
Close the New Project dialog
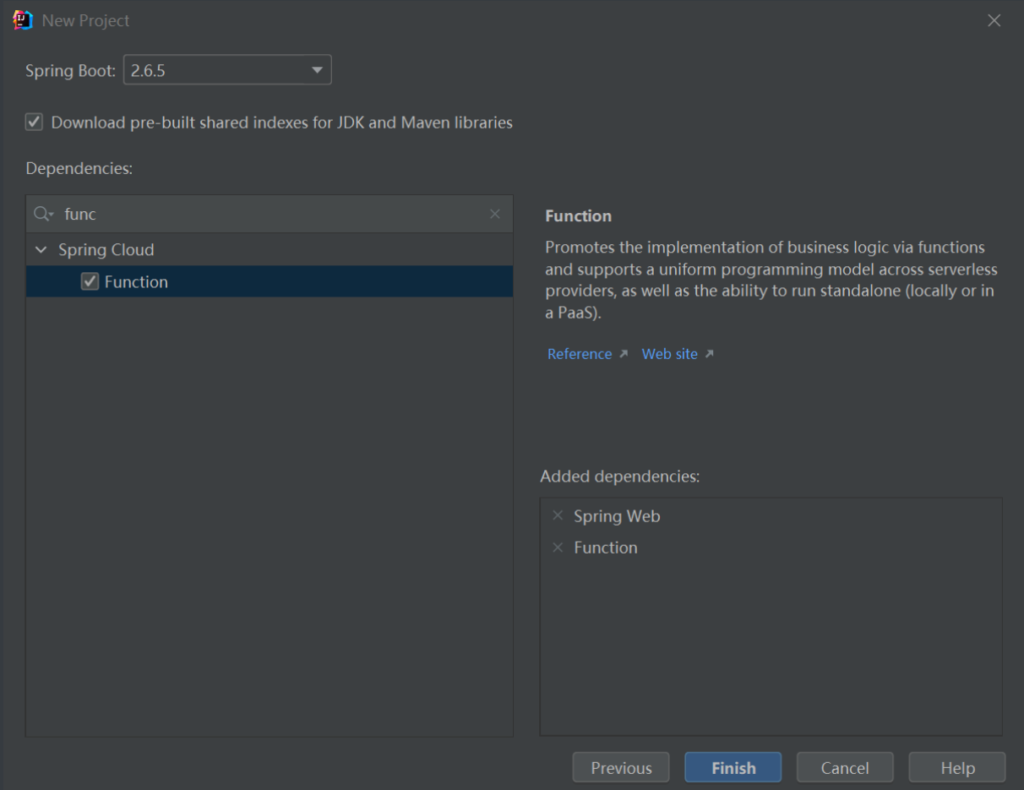[994, 20]
